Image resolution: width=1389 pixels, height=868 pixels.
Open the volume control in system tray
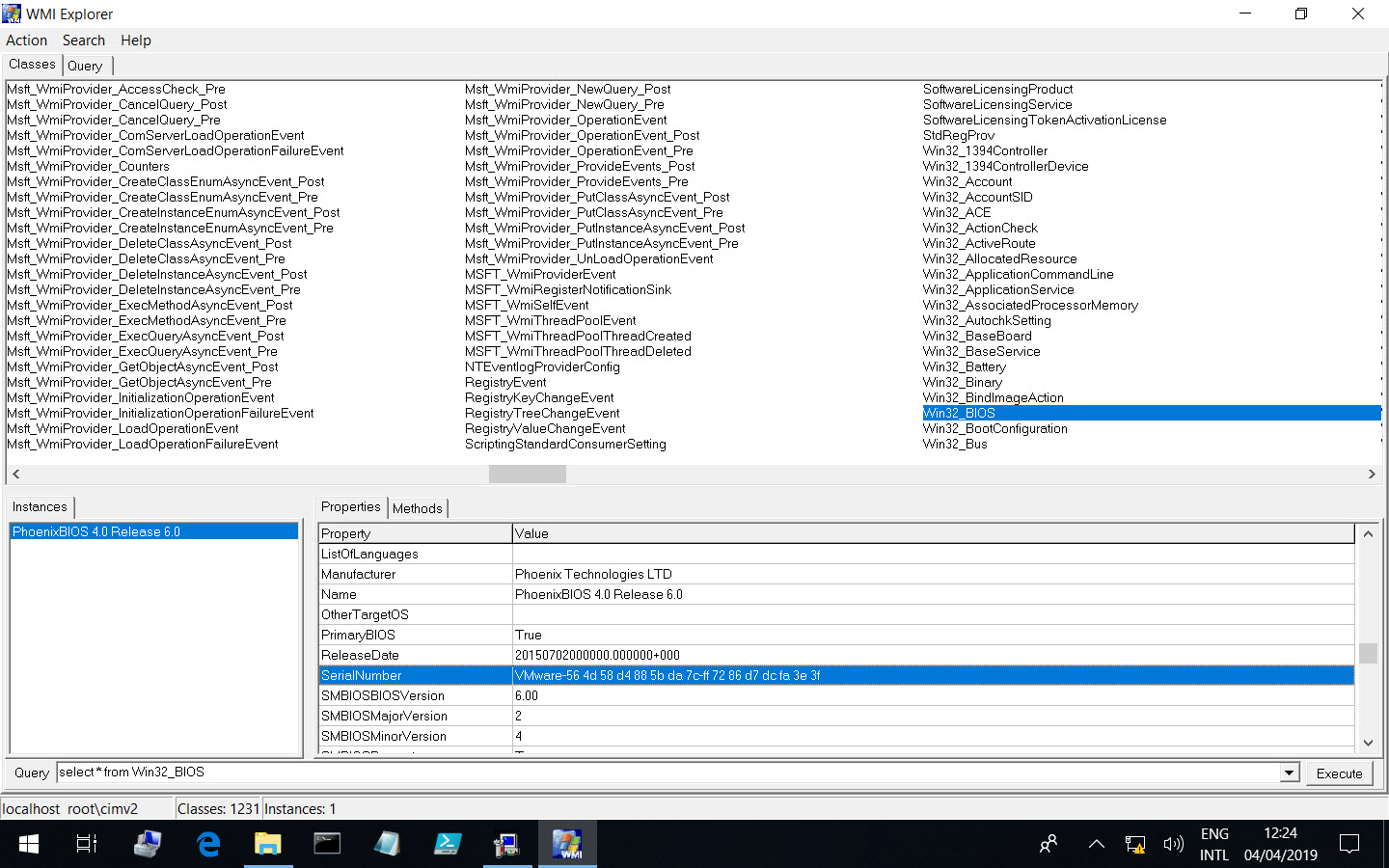point(1174,844)
